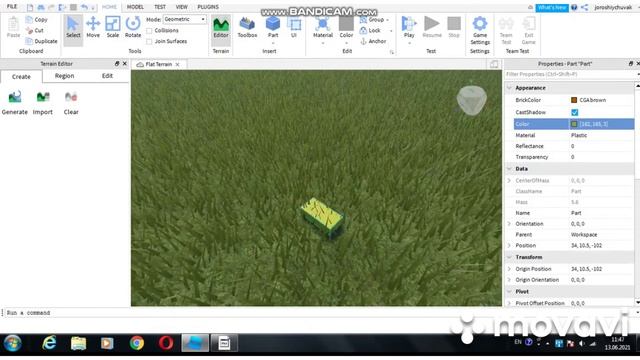Open Game Settings
640x360 pixels.
click(x=480, y=31)
